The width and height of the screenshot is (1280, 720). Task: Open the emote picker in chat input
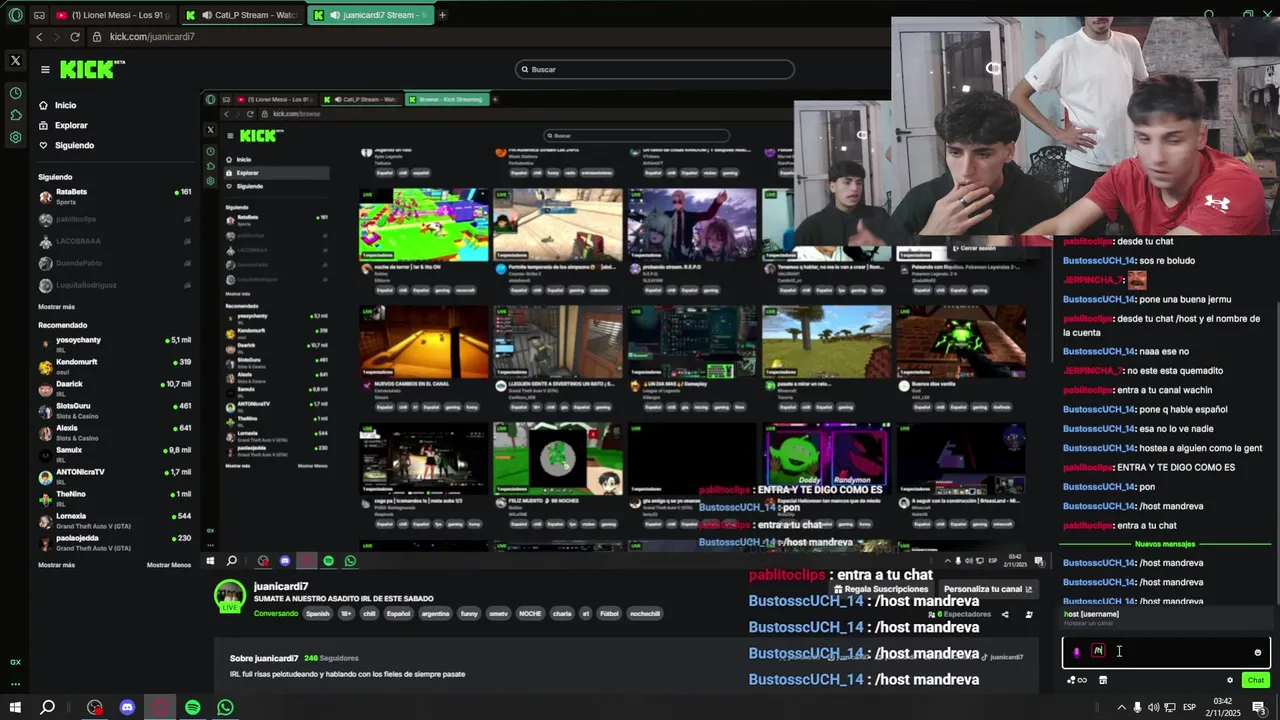1258,653
